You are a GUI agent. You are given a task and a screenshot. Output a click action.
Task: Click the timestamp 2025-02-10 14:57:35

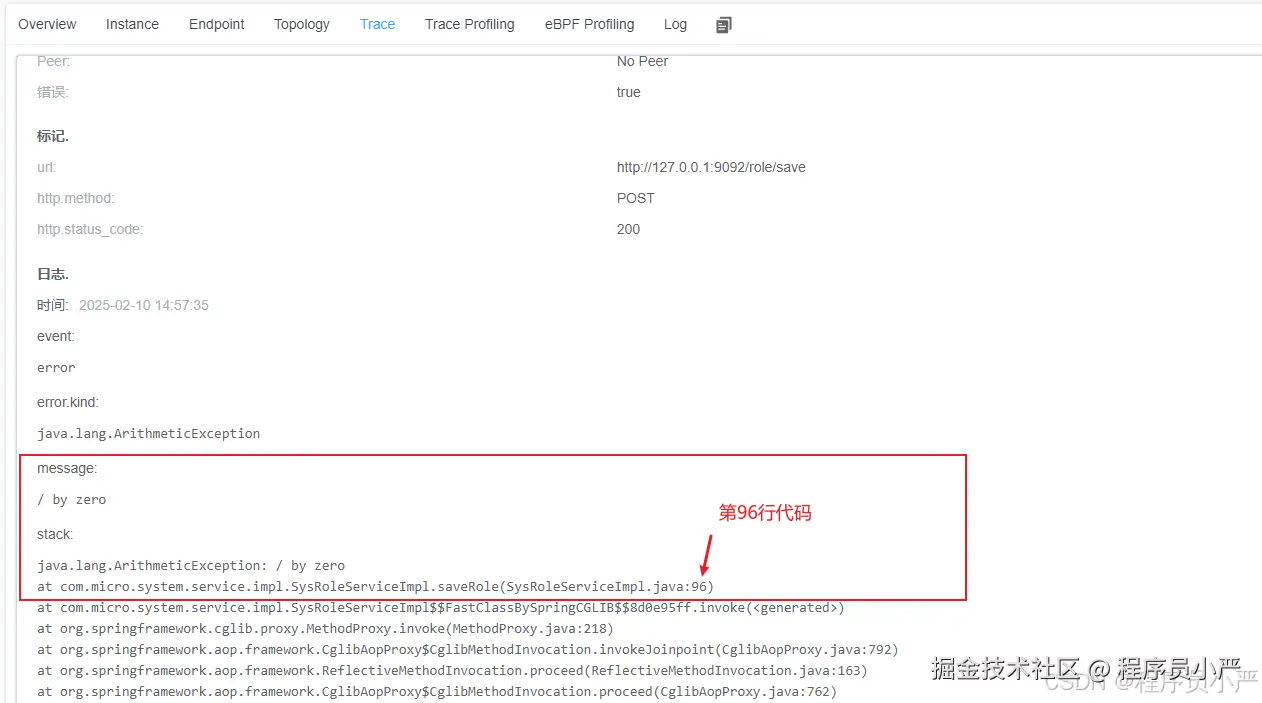[x=144, y=305]
